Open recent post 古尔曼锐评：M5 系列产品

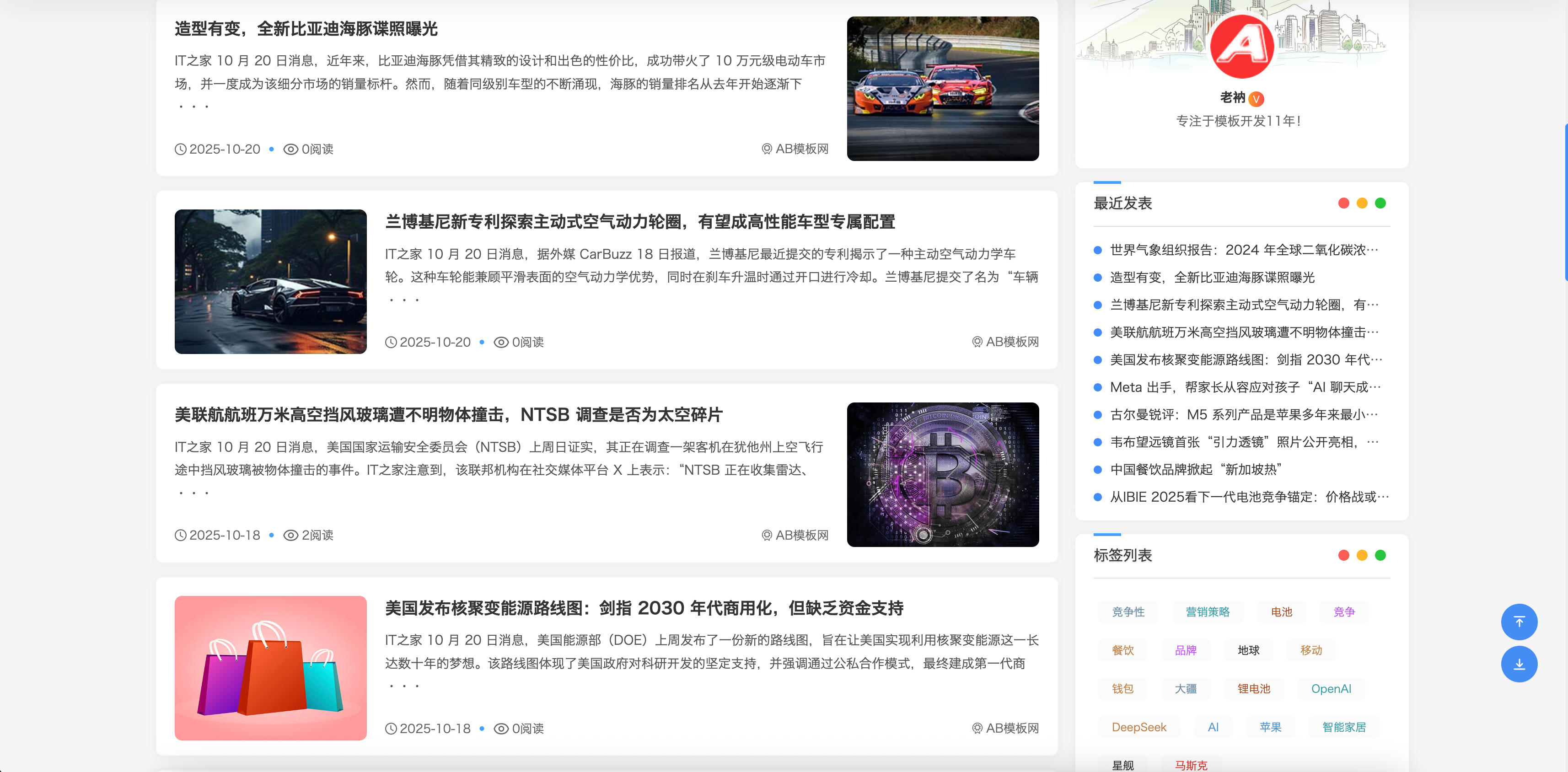click(1244, 415)
